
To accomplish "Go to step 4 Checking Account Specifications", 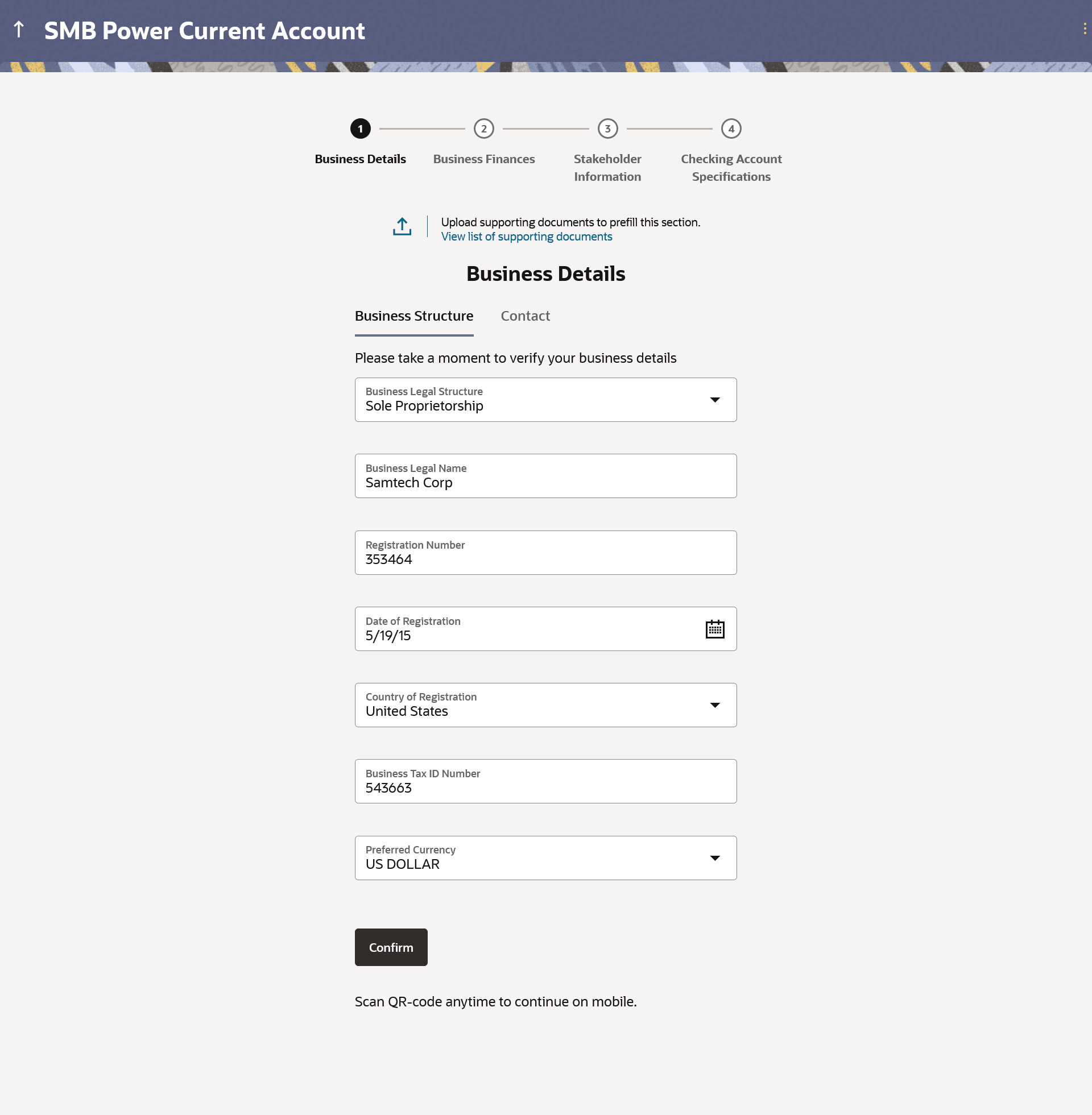I will 731,129.
